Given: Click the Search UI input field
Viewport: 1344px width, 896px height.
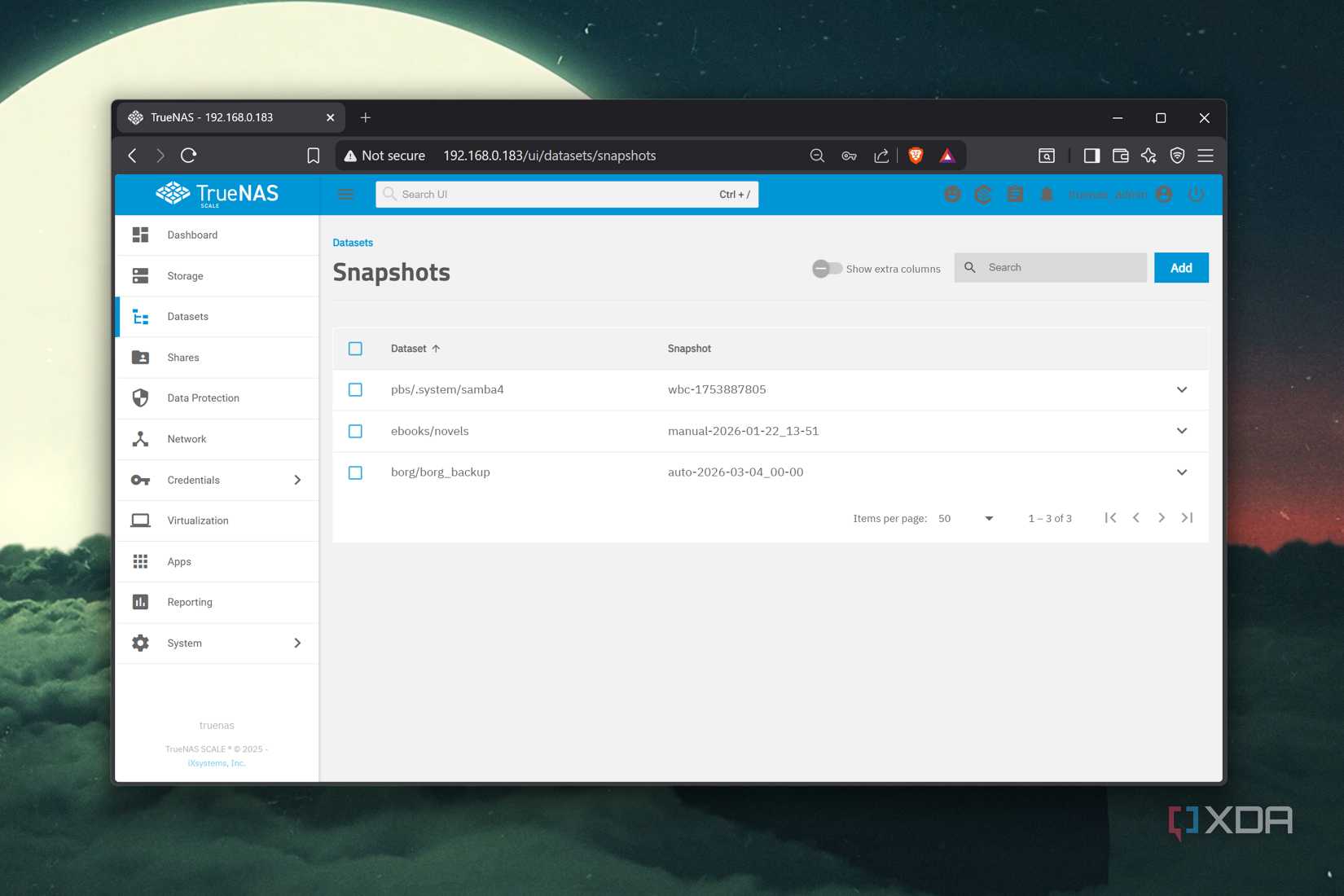Looking at the screenshot, I should point(567,194).
